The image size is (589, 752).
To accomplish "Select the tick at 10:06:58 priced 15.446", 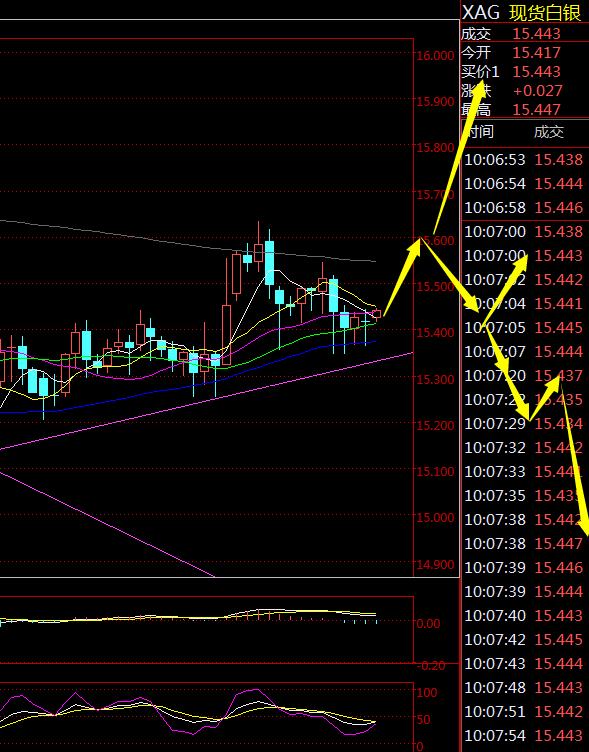I will [525, 208].
